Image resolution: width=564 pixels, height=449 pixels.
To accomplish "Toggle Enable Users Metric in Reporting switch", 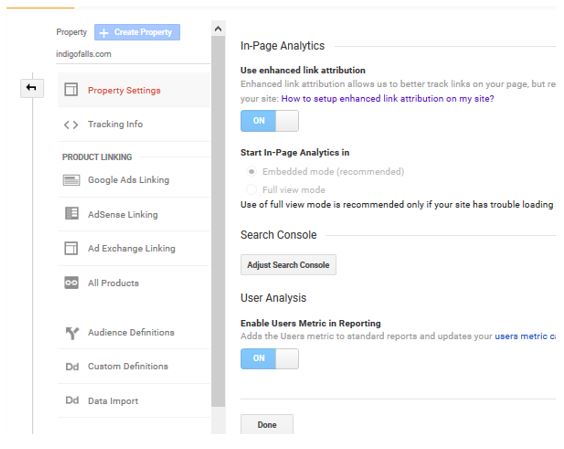I will [x=269, y=358].
